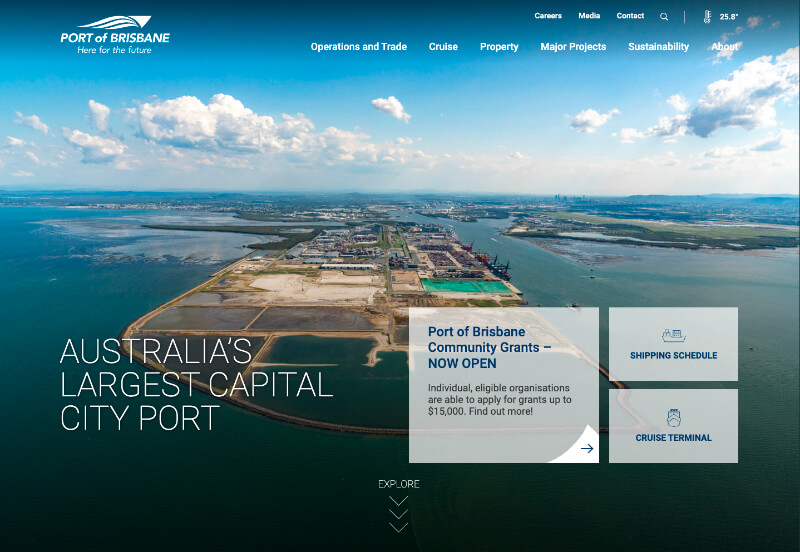Go to the Media page

pos(589,16)
